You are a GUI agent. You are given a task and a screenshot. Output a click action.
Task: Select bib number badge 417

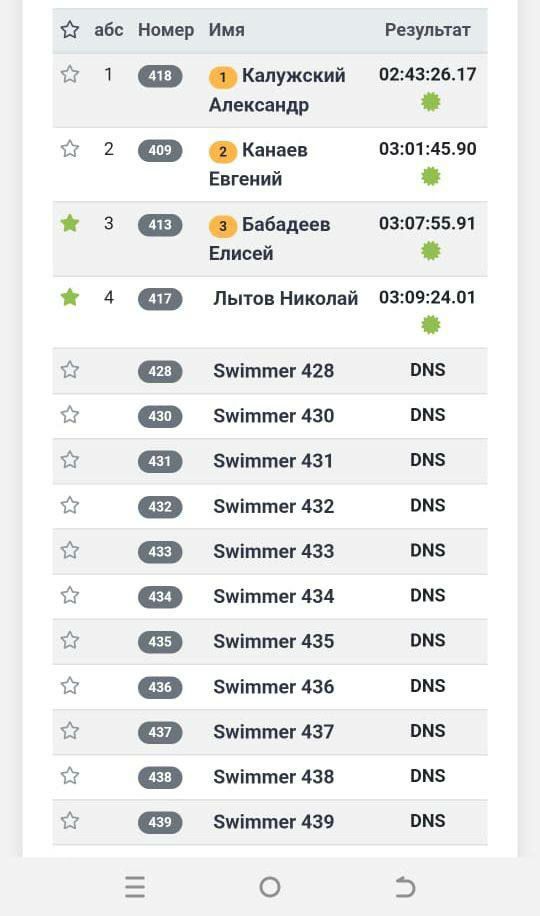[x=160, y=299]
